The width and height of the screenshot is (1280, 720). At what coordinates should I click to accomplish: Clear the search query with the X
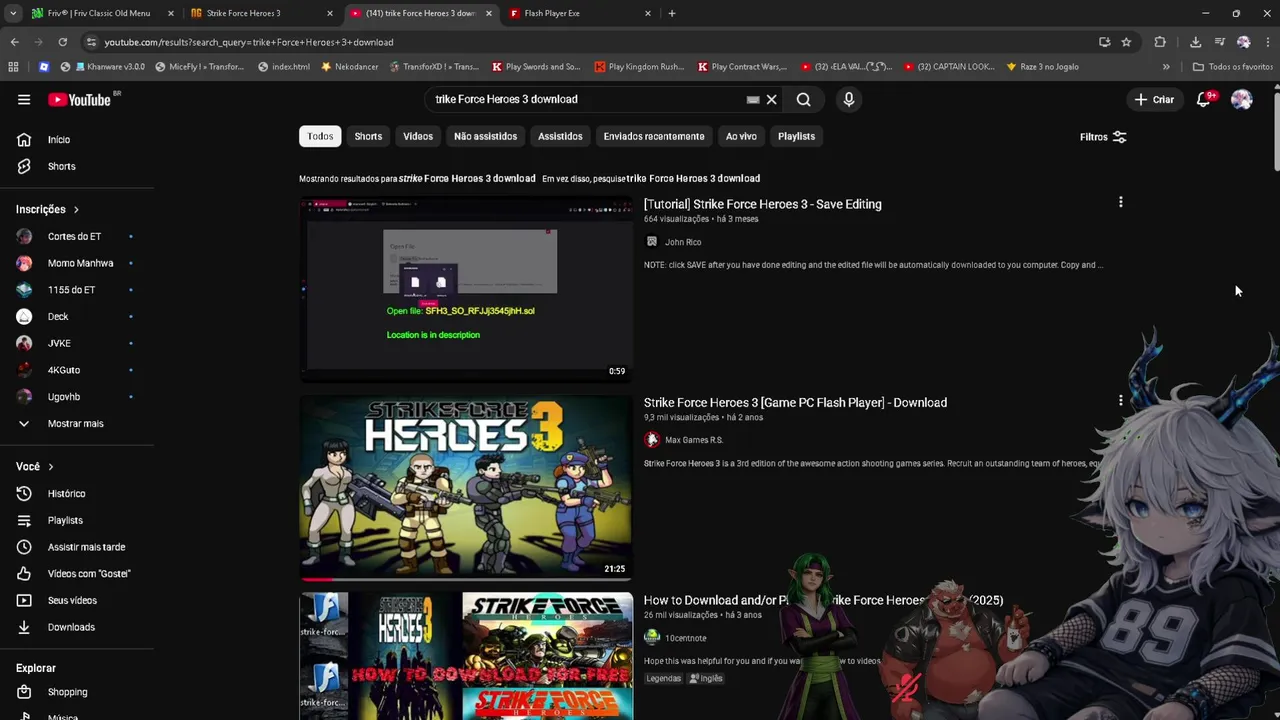click(x=771, y=99)
